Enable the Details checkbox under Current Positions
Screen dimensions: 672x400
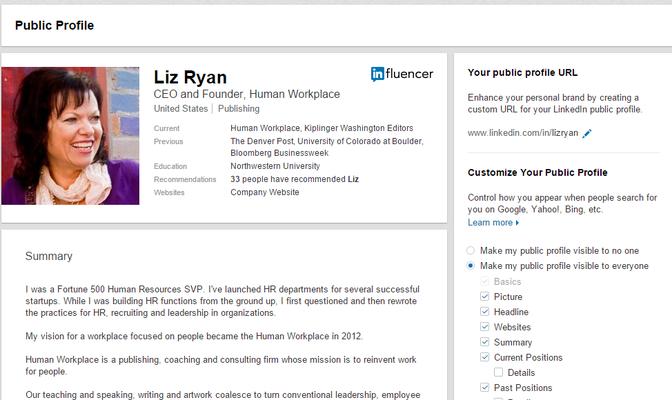coord(499,372)
